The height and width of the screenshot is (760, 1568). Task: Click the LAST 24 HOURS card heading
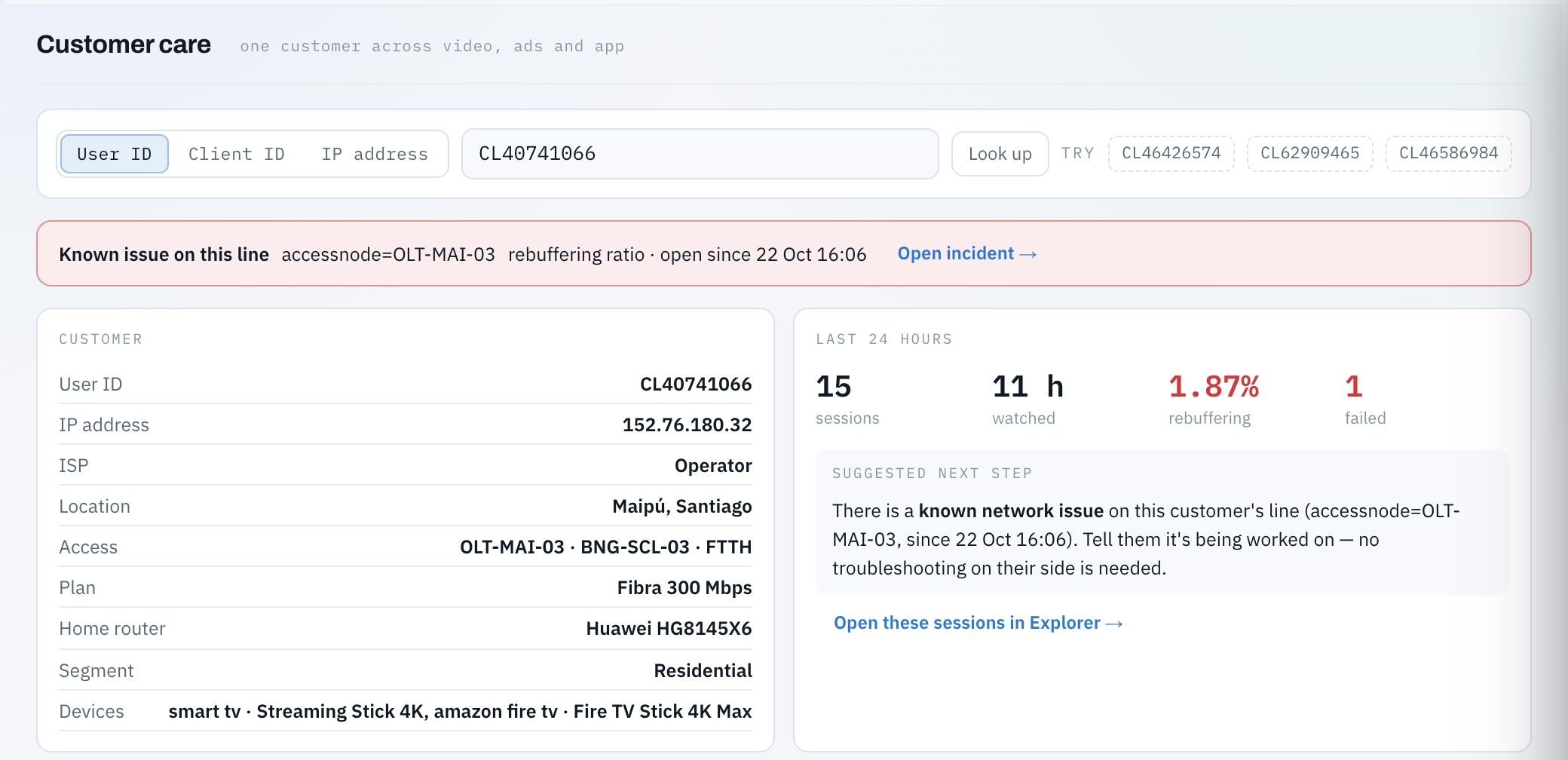pos(884,339)
